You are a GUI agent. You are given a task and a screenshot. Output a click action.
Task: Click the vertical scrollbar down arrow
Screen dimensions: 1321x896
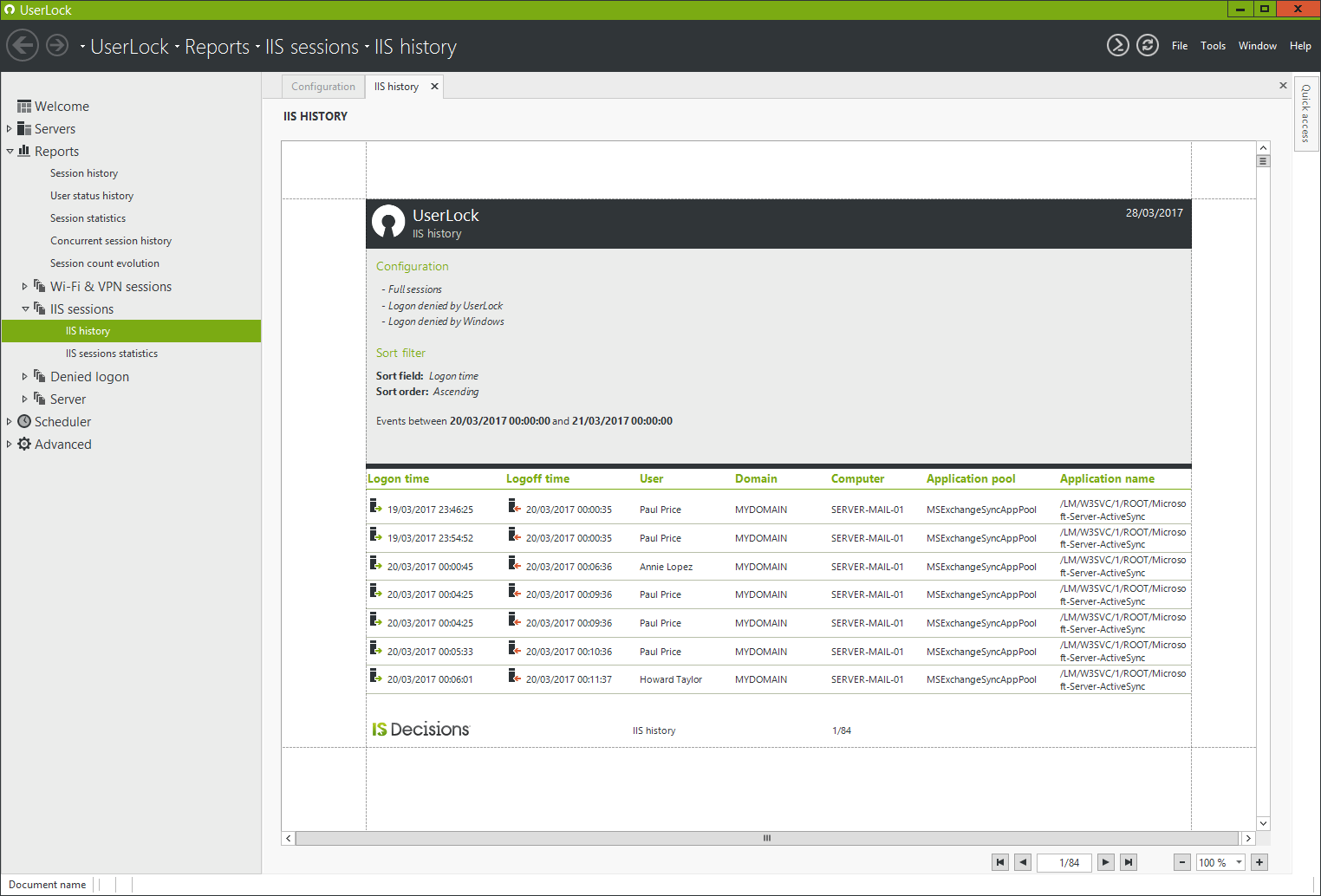1263,823
